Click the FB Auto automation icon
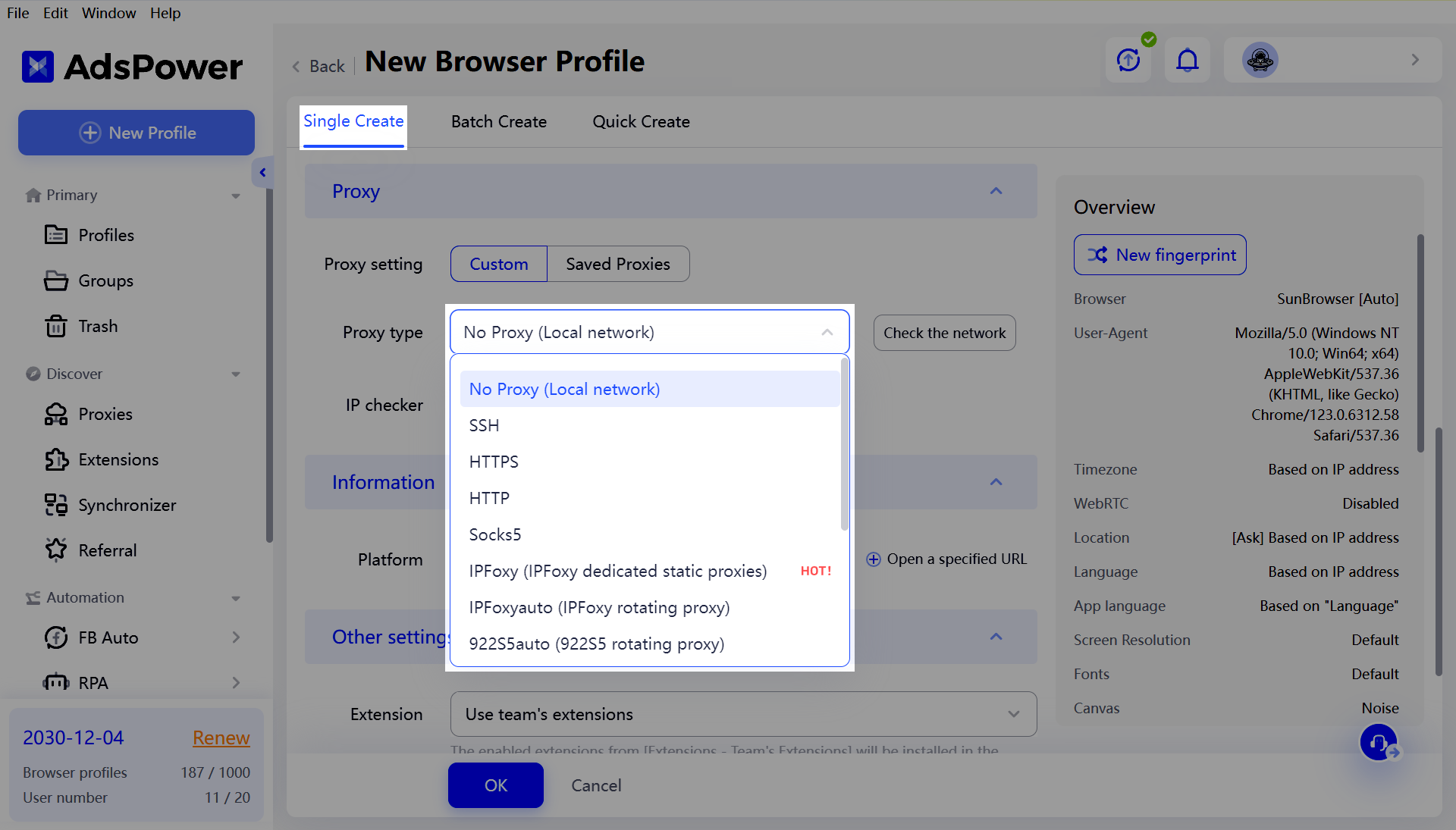This screenshot has width=1456, height=830. coord(55,638)
